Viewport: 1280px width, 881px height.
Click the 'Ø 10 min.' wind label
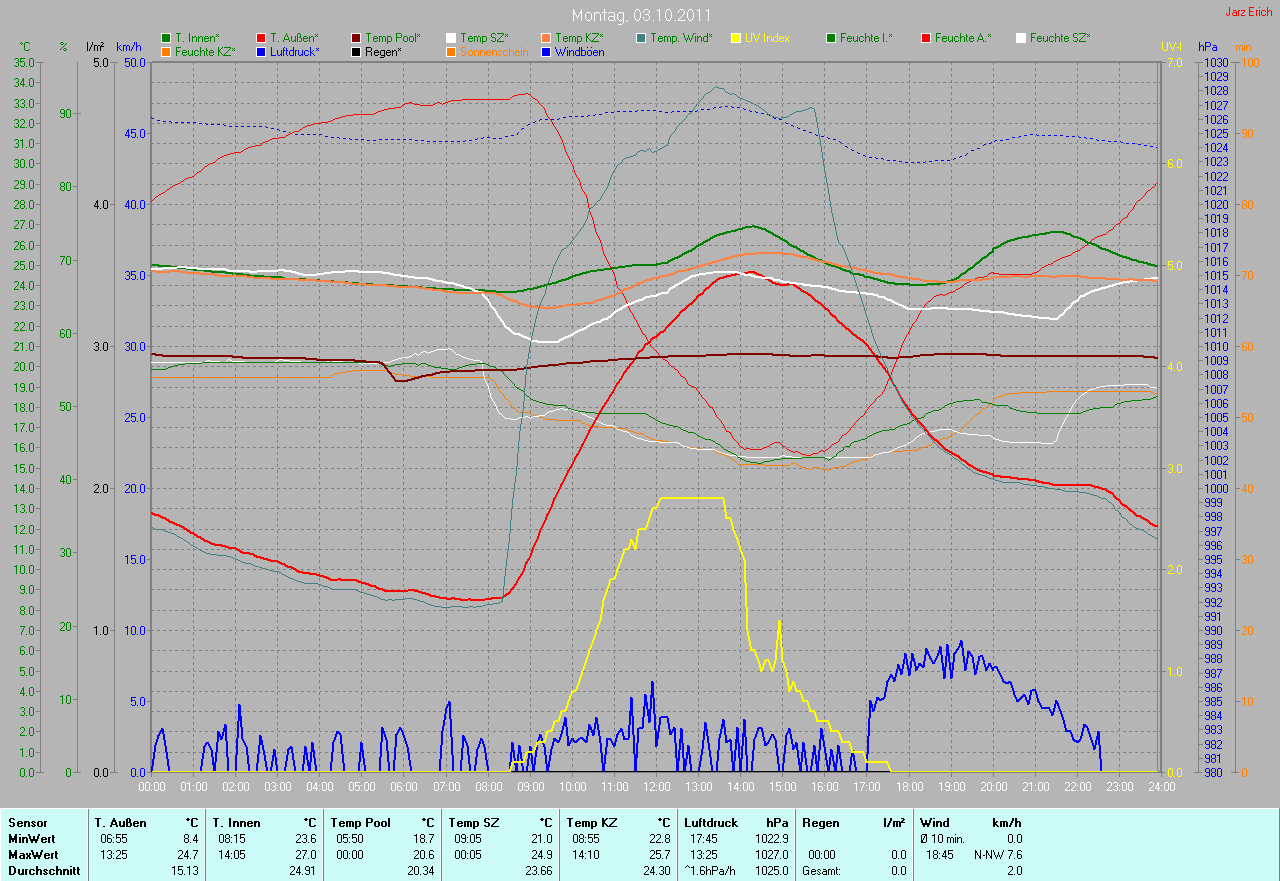point(942,839)
